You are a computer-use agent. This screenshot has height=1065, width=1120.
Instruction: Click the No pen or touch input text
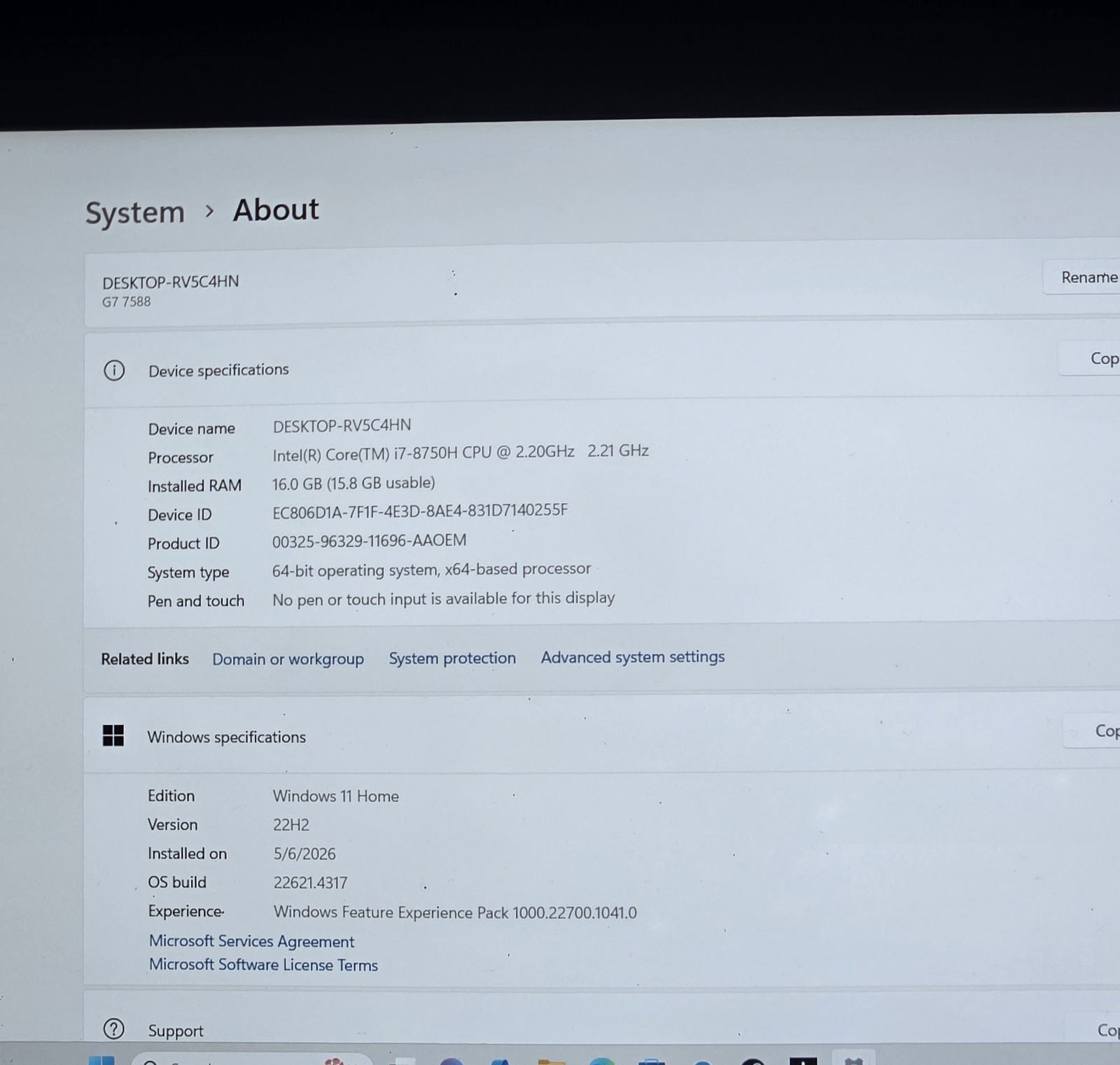[x=444, y=600]
